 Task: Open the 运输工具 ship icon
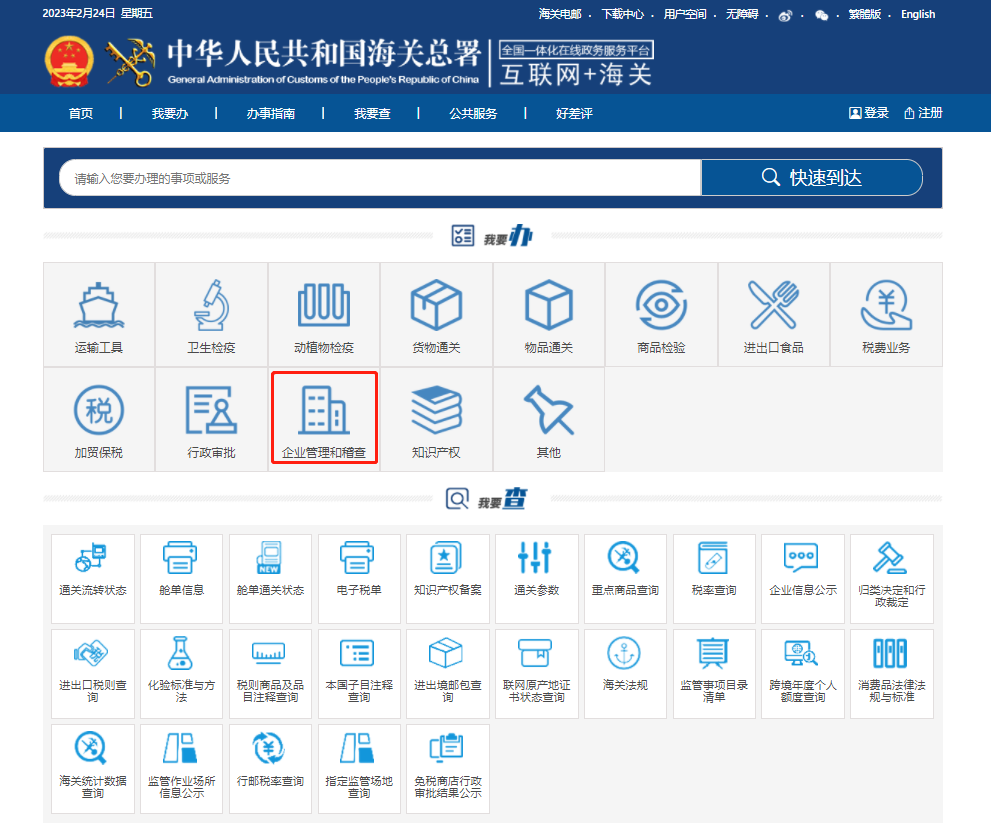(x=98, y=305)
